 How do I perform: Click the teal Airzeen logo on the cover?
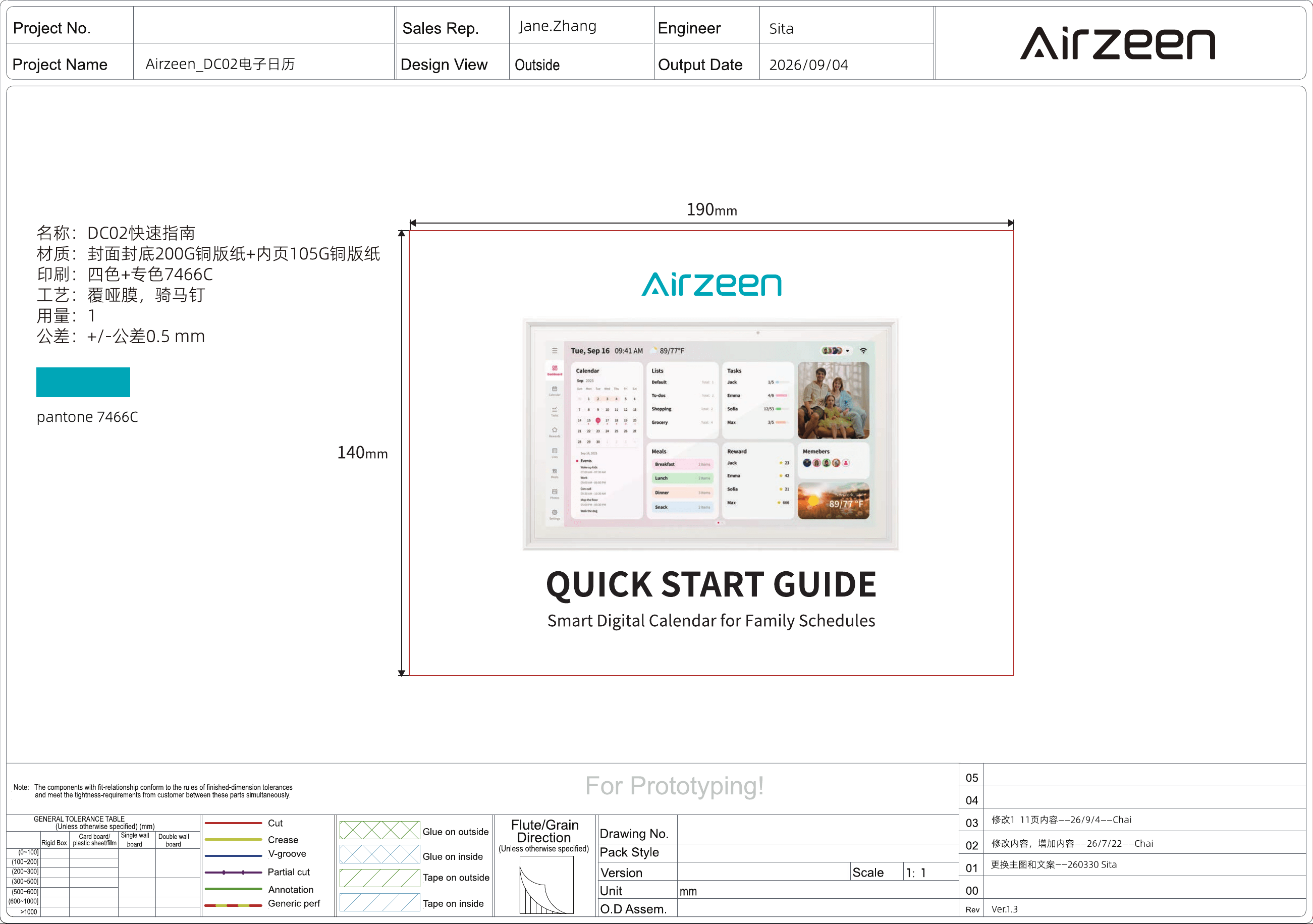tap(712, 284)
